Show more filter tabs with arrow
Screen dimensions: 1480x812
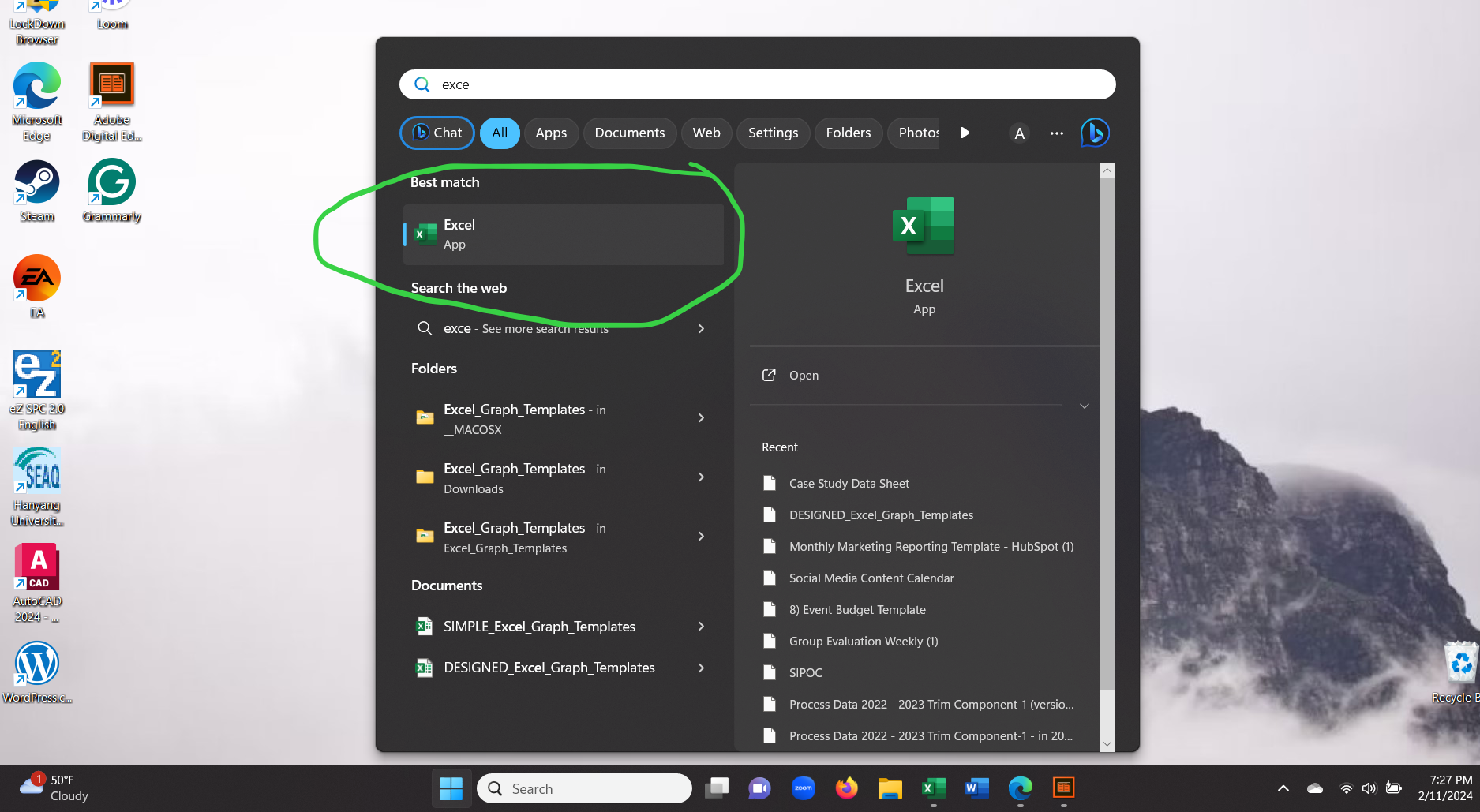point(965,133)
